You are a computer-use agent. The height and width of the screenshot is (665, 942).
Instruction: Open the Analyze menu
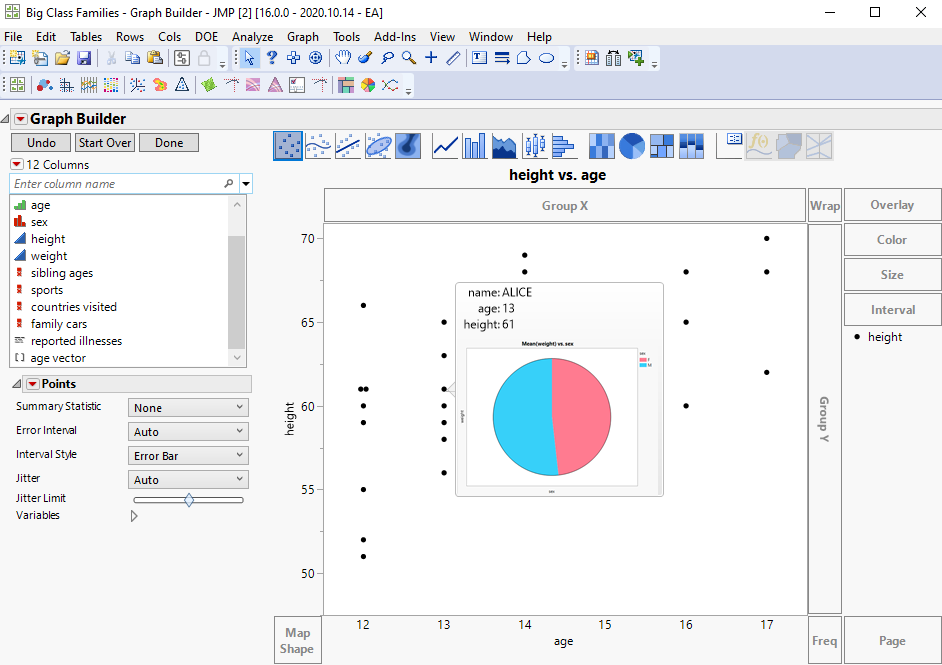pyautogui.click(x=252, y=36)
